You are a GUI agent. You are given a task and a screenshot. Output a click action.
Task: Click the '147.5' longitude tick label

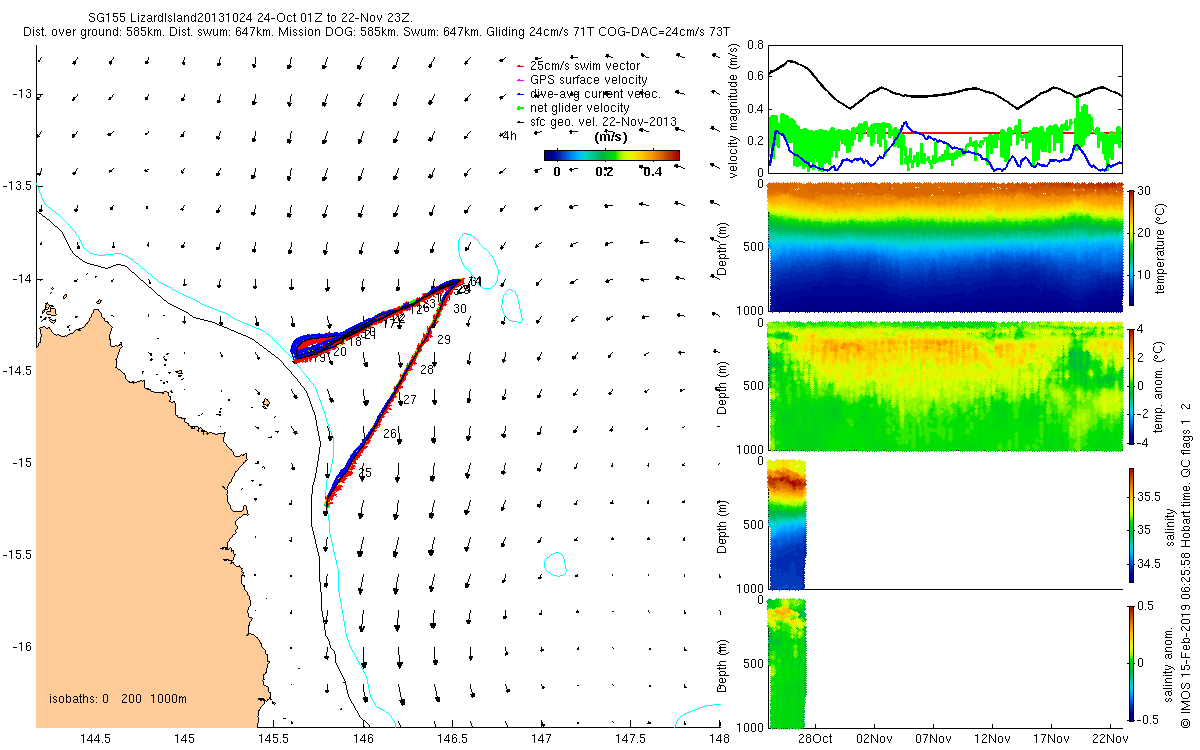click(x=630, y=738)
